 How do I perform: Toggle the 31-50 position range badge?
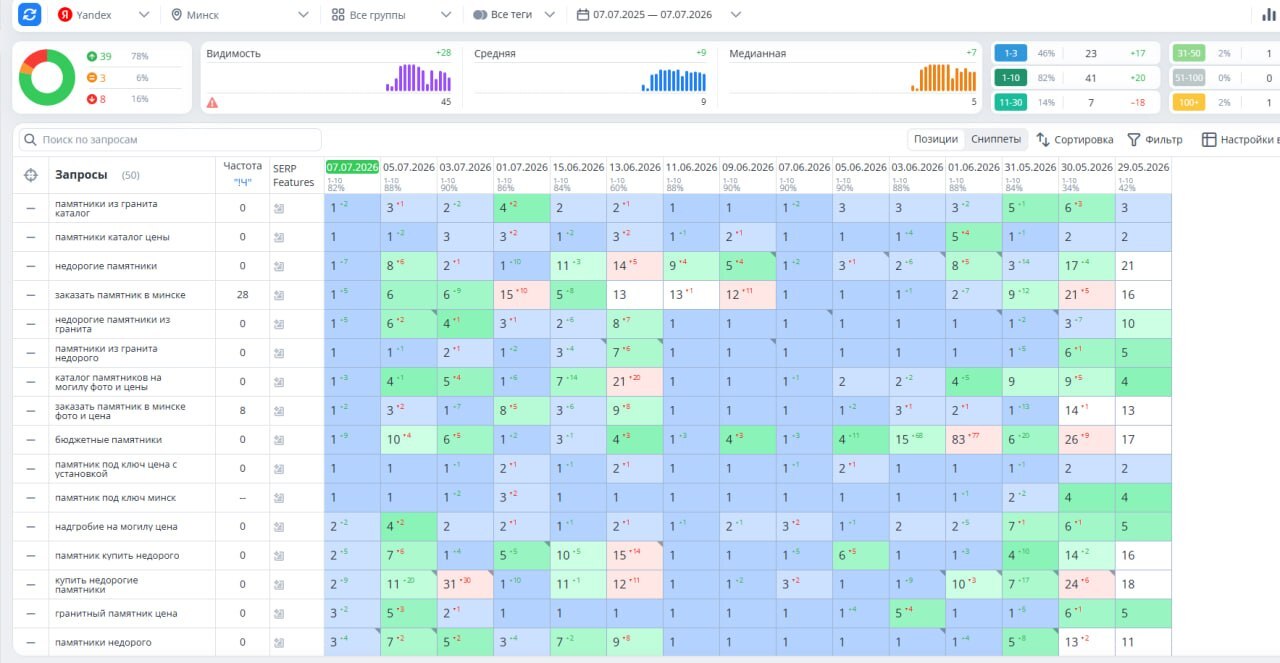pyautogui.click(x=1188, y=53)
